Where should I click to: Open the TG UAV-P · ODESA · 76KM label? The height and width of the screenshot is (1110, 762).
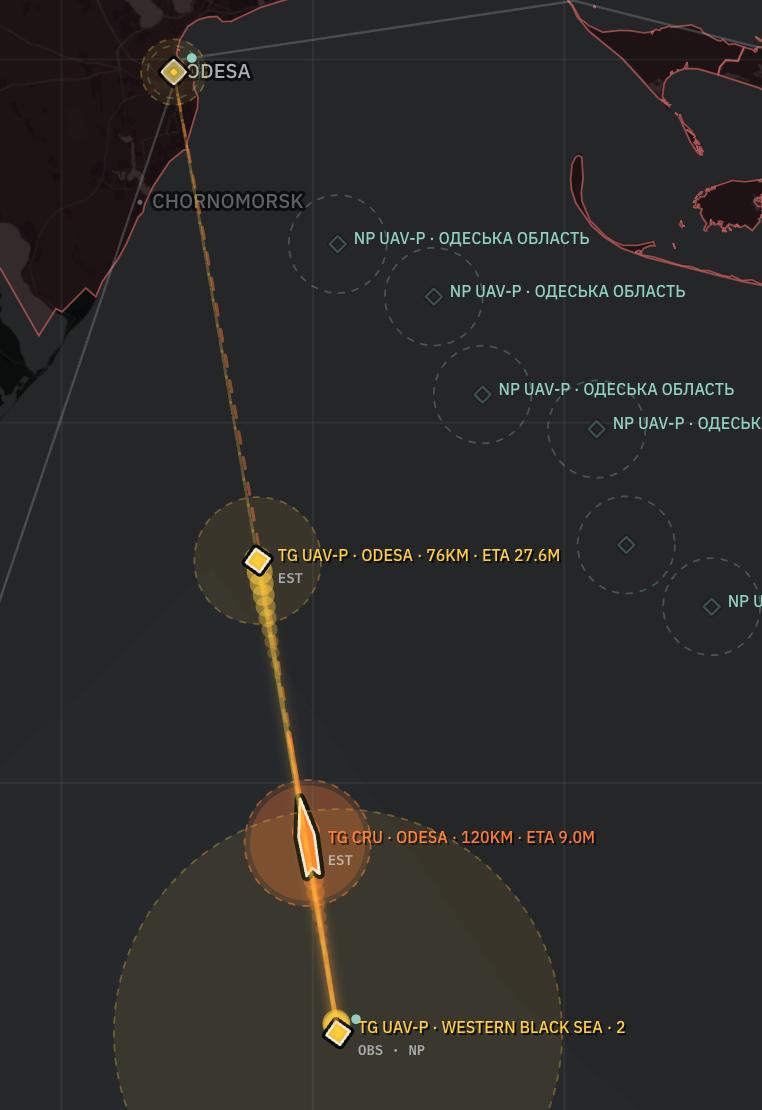[419, 555]
